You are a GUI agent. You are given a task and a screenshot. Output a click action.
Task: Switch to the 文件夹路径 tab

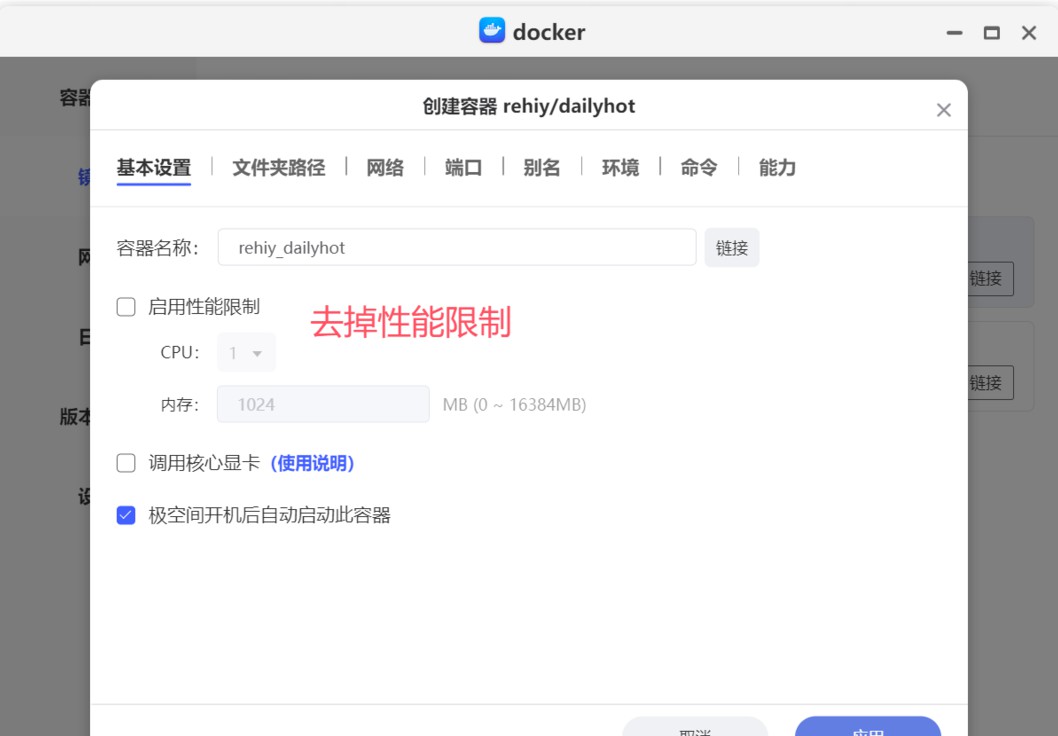click(x=279, y=167)
